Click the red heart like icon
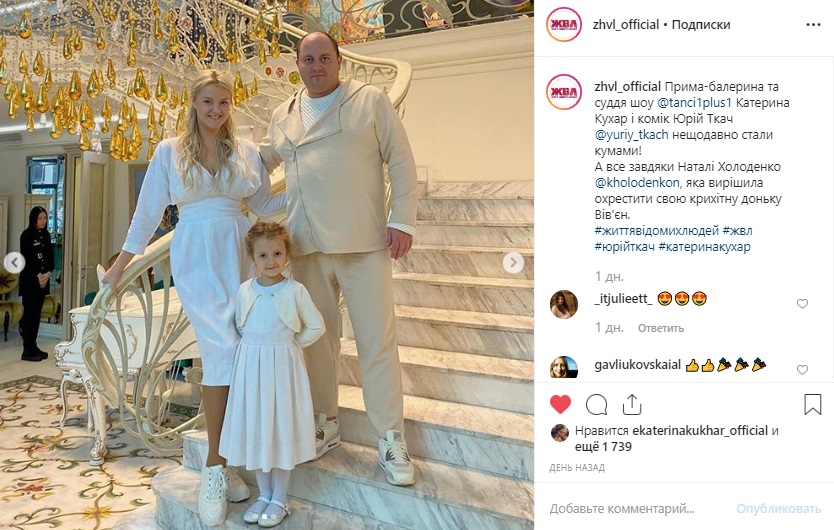The width and height of the screenshot is (834, 530). (560, 405)
